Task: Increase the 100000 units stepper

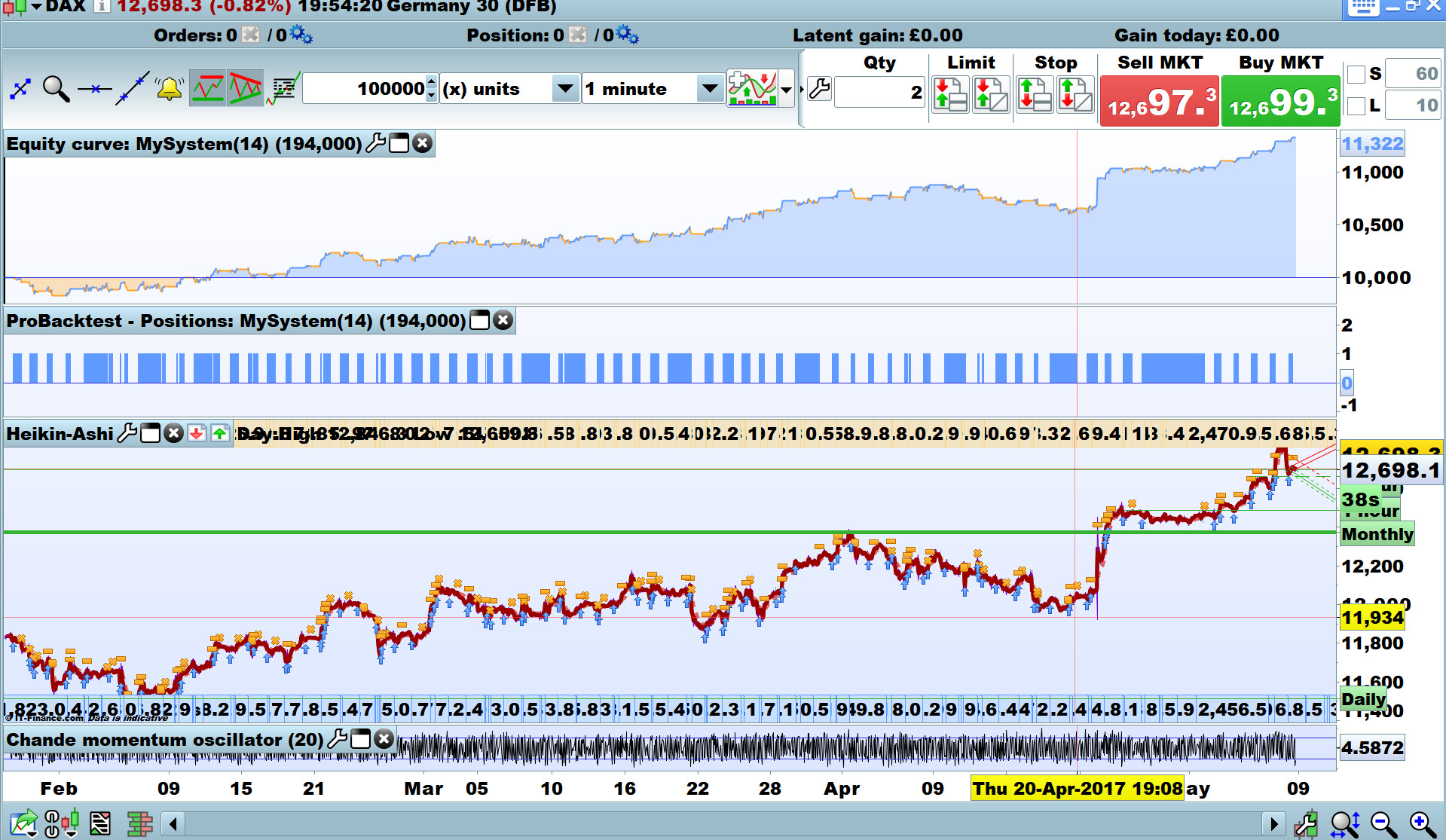Action: tap(431, 82)
